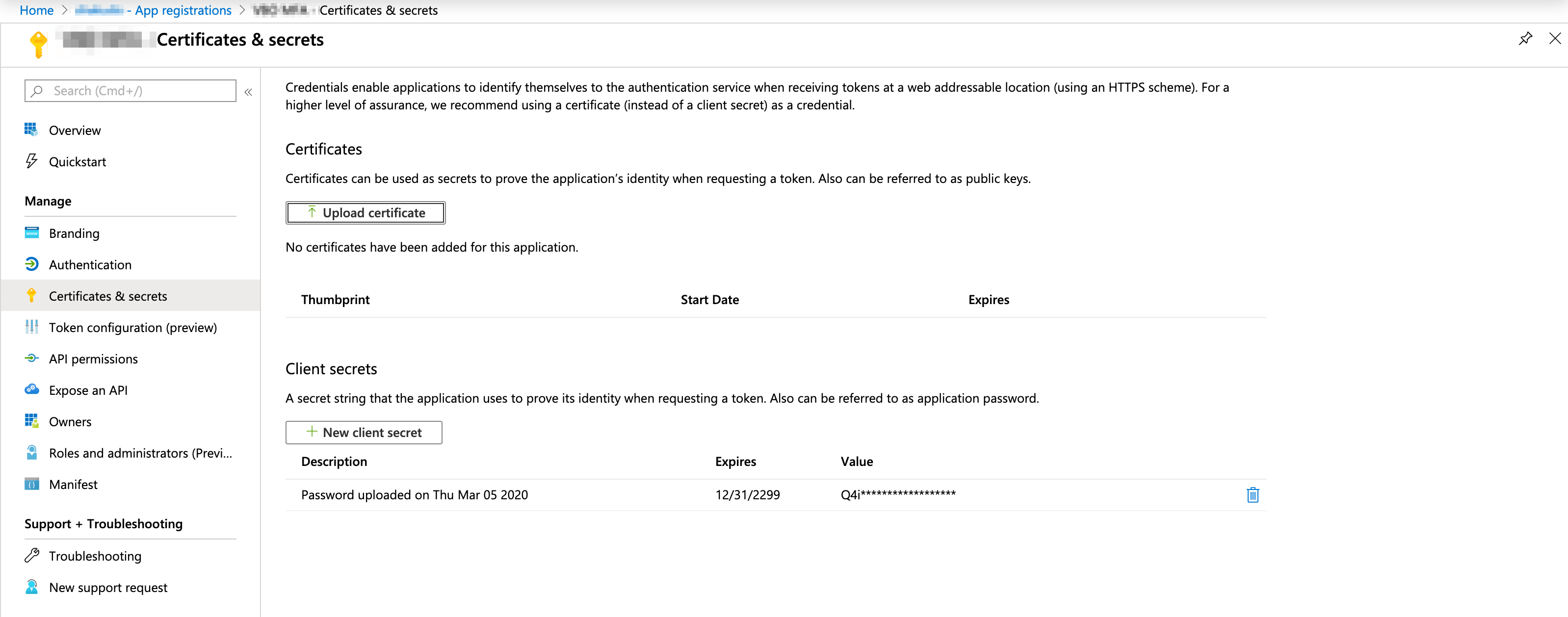This screenshot has width=1568, height=617.
Task: Click the Quickstart lightning icon
Action: point(31,161)
